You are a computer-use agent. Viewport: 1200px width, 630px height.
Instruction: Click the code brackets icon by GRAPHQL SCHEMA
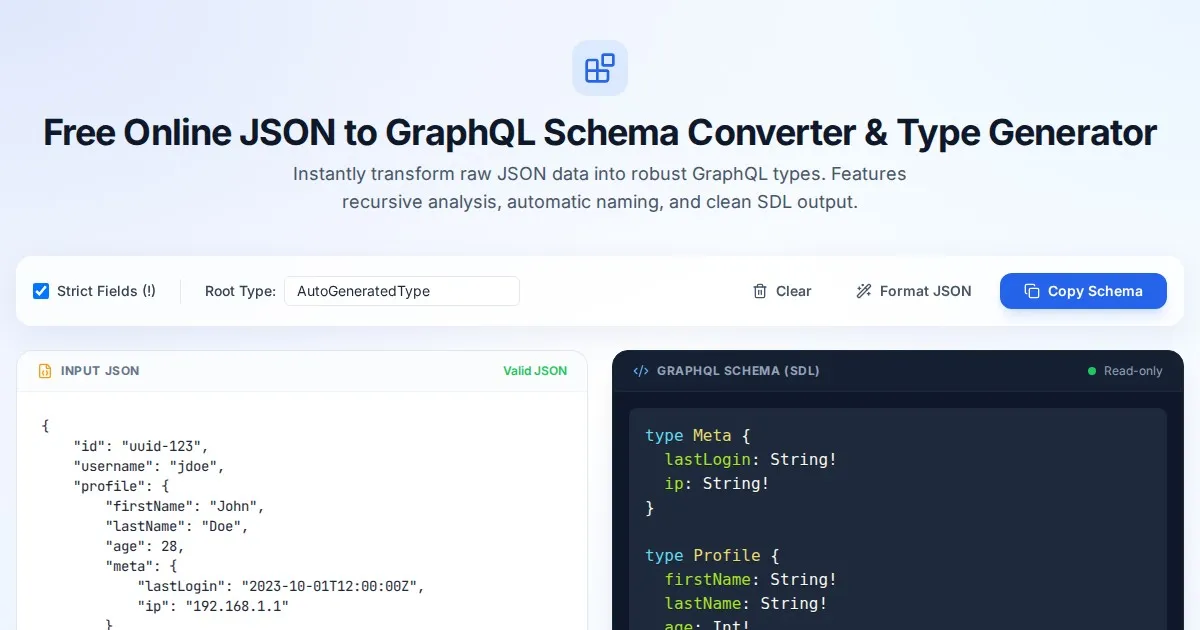pyautogui.click(x=641, y=371)
